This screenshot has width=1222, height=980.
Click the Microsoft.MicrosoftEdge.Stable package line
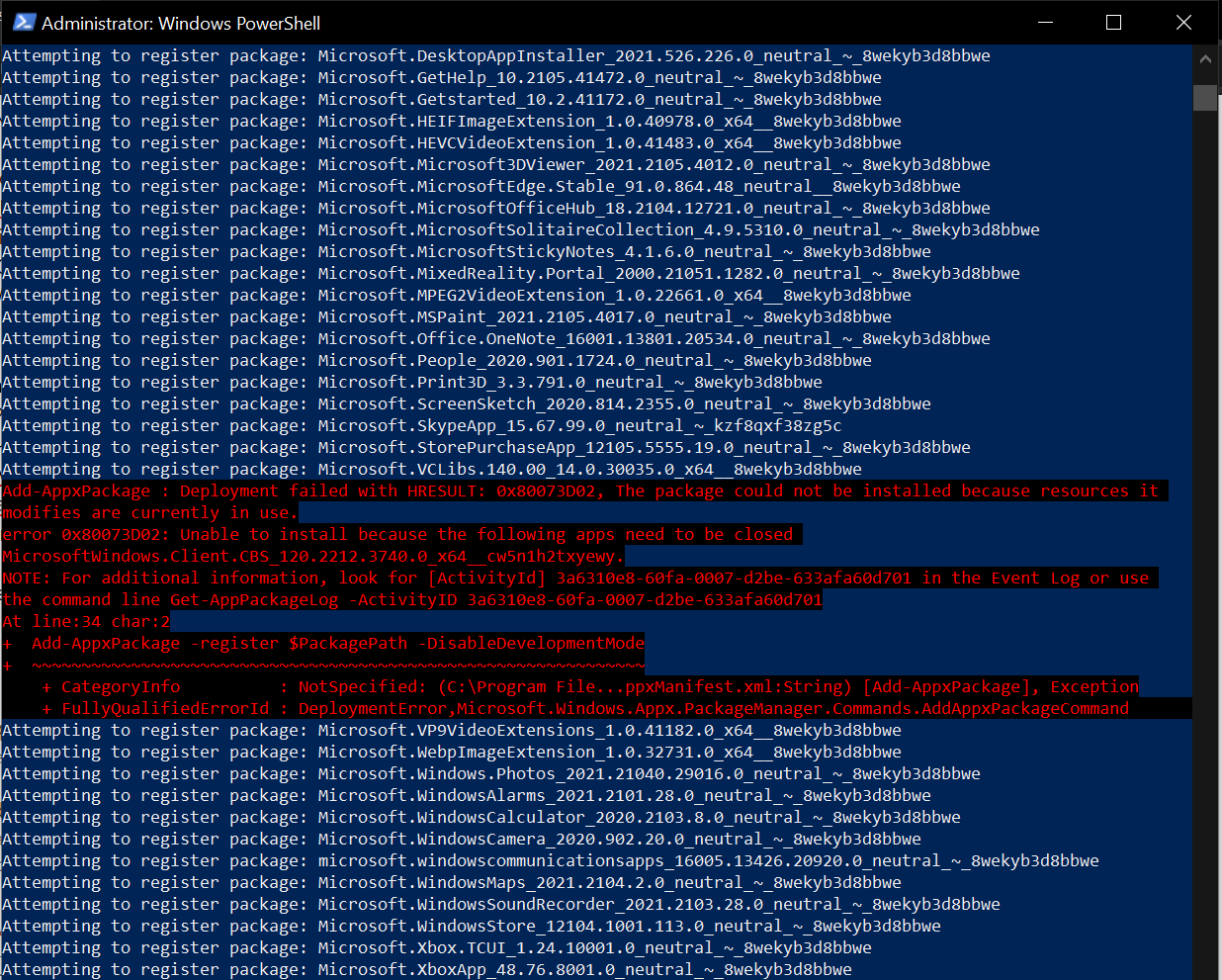pos(481,187)
